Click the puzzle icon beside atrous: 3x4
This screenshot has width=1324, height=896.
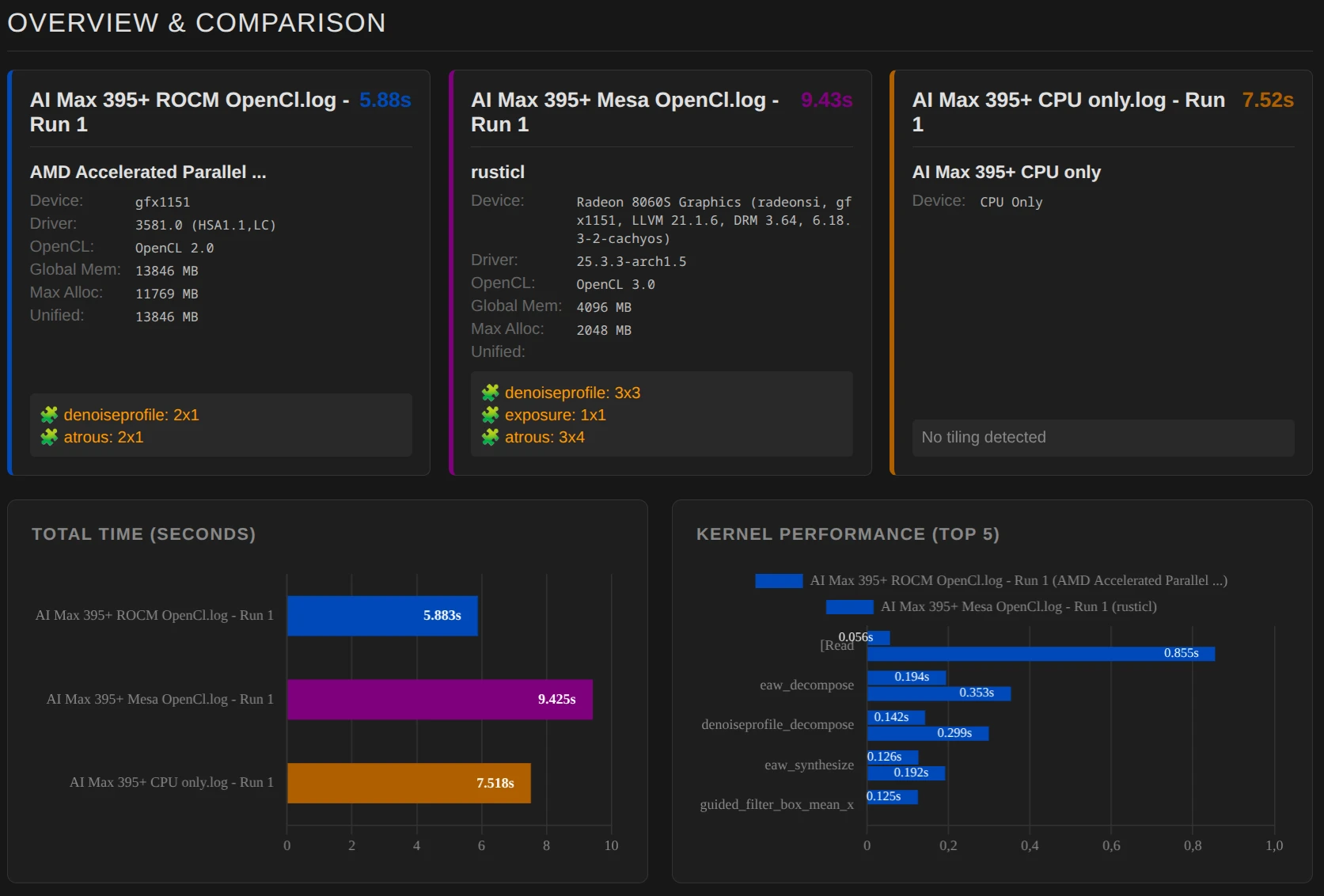pos(491,437)
